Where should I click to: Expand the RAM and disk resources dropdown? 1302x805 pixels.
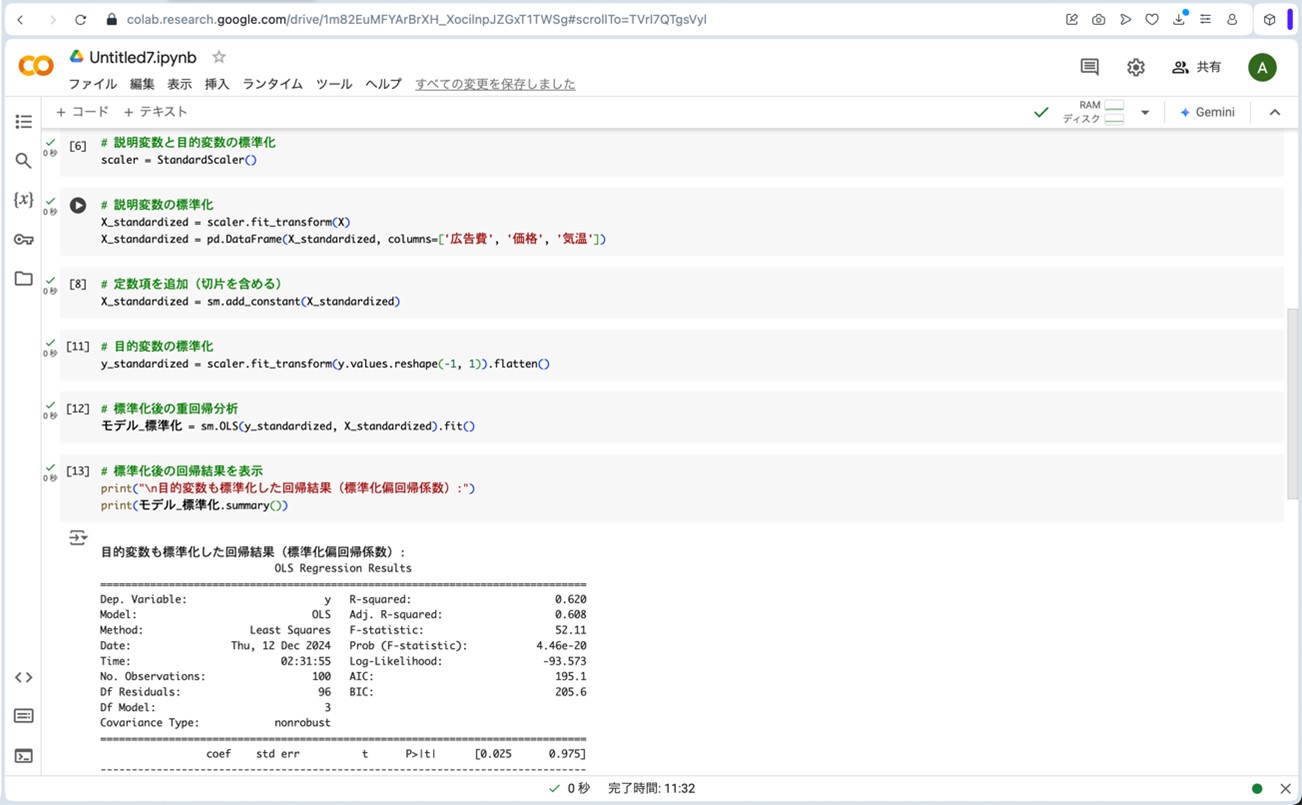pos(1145,113)
